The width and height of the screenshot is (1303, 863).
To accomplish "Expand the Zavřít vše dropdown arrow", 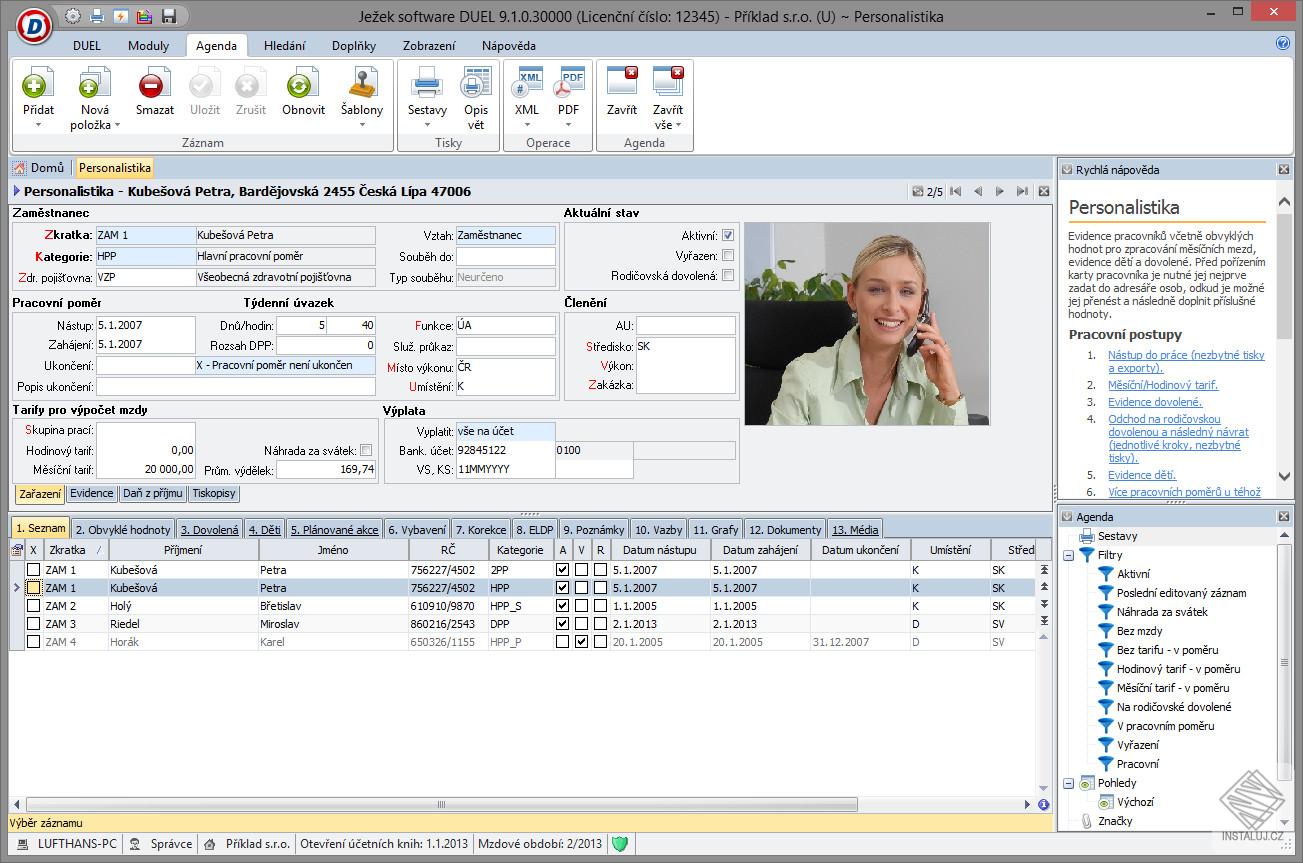I will tap(679, 126).
